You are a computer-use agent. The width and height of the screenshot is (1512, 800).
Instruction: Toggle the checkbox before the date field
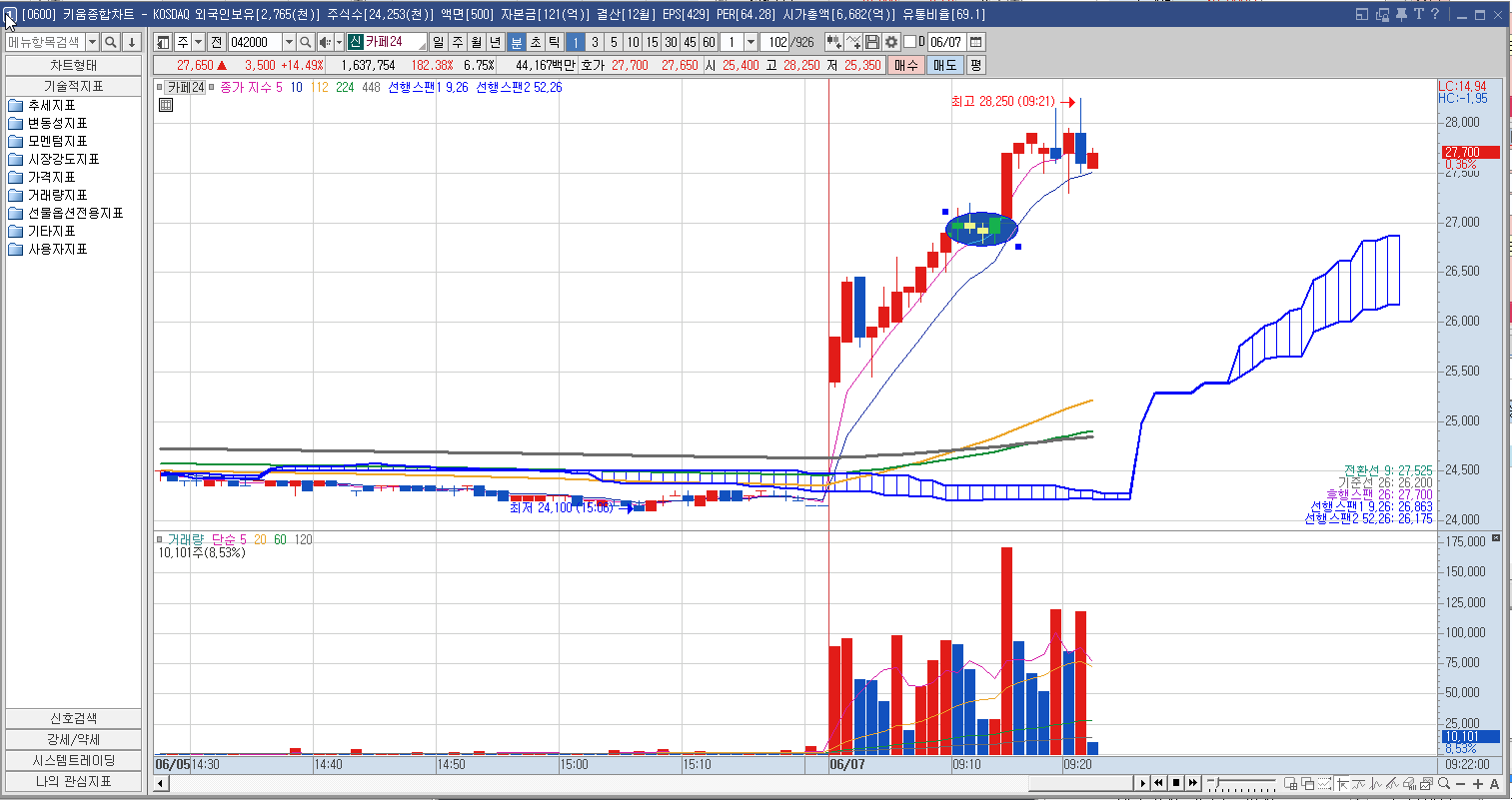[909, 42]
